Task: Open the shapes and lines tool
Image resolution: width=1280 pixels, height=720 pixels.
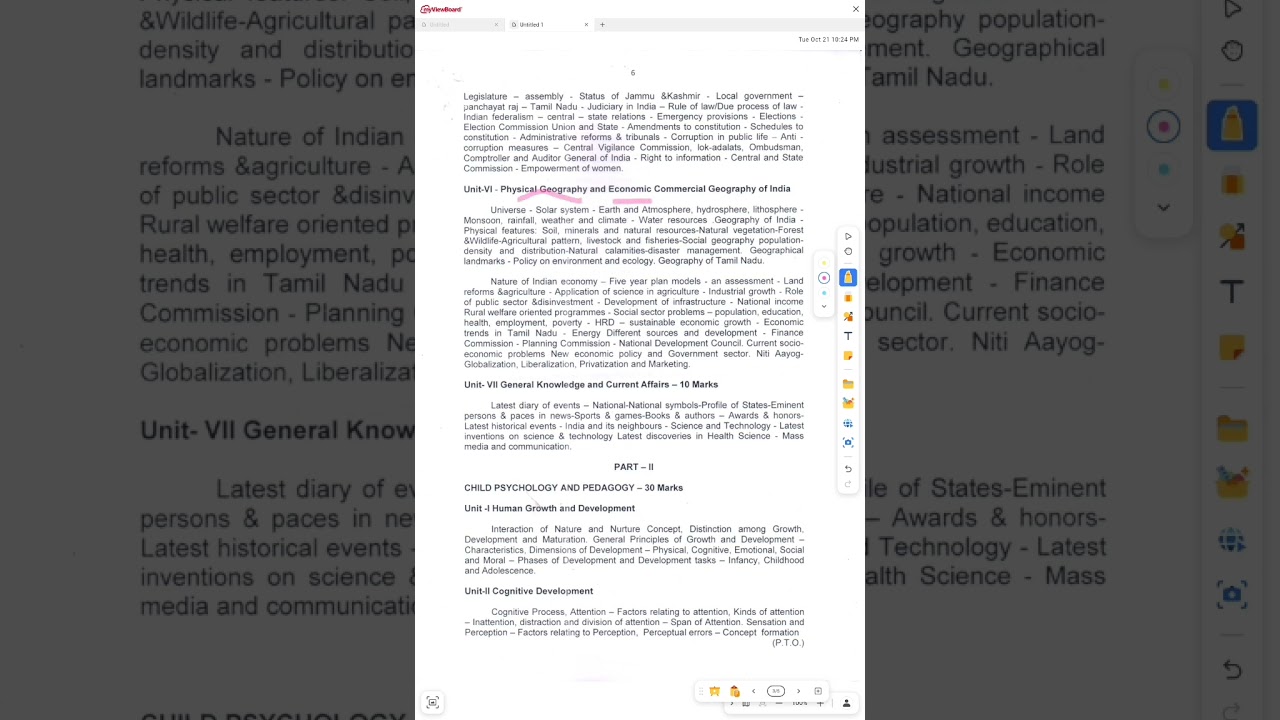Action: click(x=848, y=317)
